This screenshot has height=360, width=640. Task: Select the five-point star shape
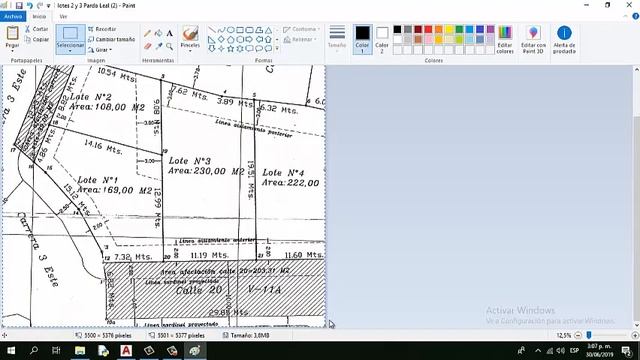coord(231,49)
